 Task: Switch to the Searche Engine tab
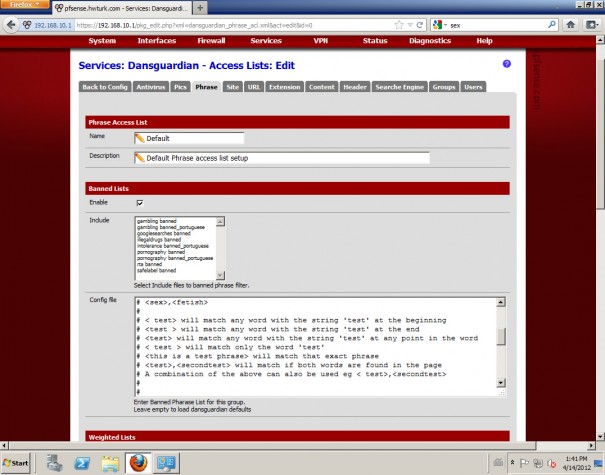tap(400, 87)
